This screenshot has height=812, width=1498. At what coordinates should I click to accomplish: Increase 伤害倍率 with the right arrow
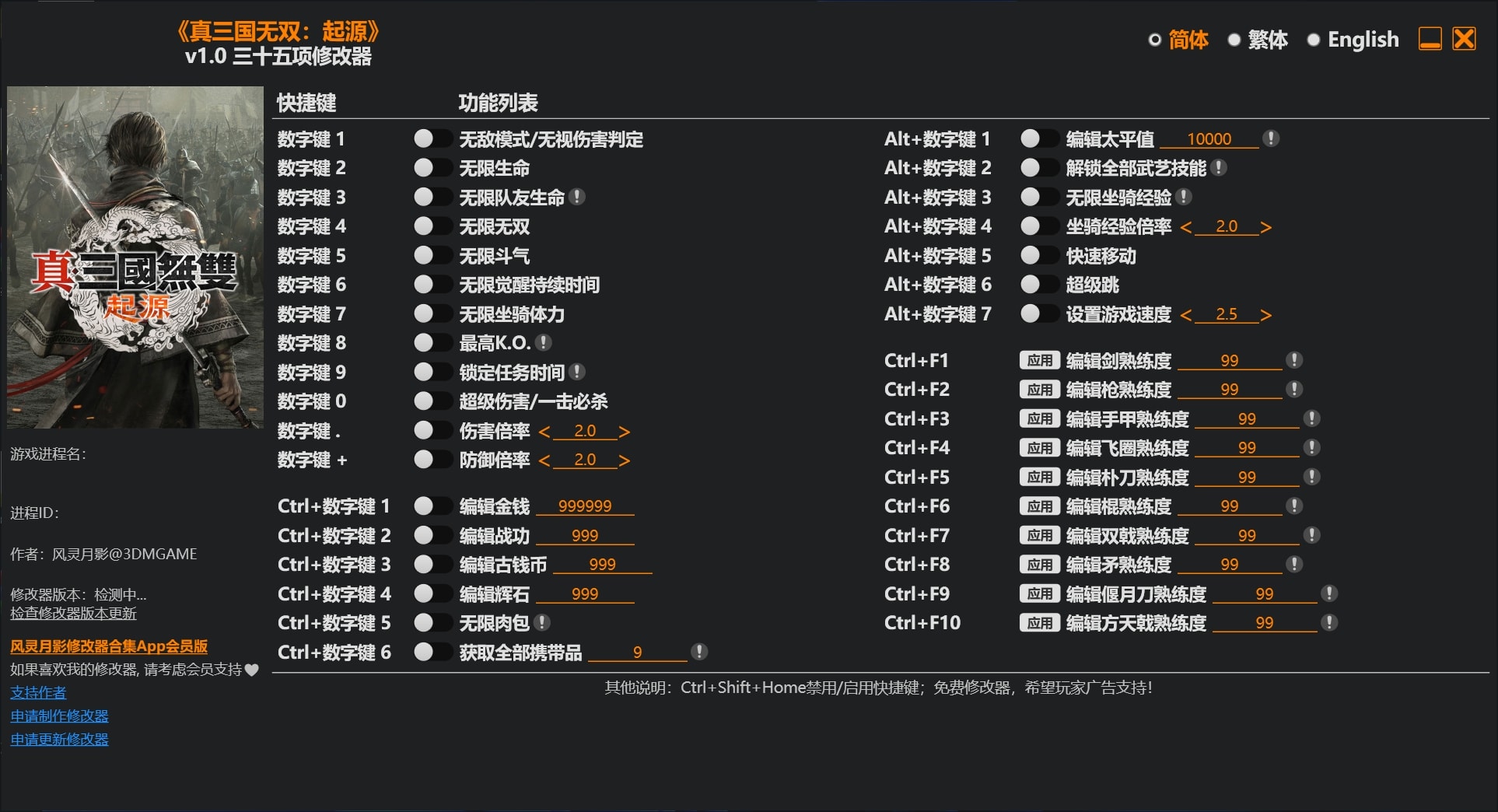pyautogui.click(x=625, y=431)
